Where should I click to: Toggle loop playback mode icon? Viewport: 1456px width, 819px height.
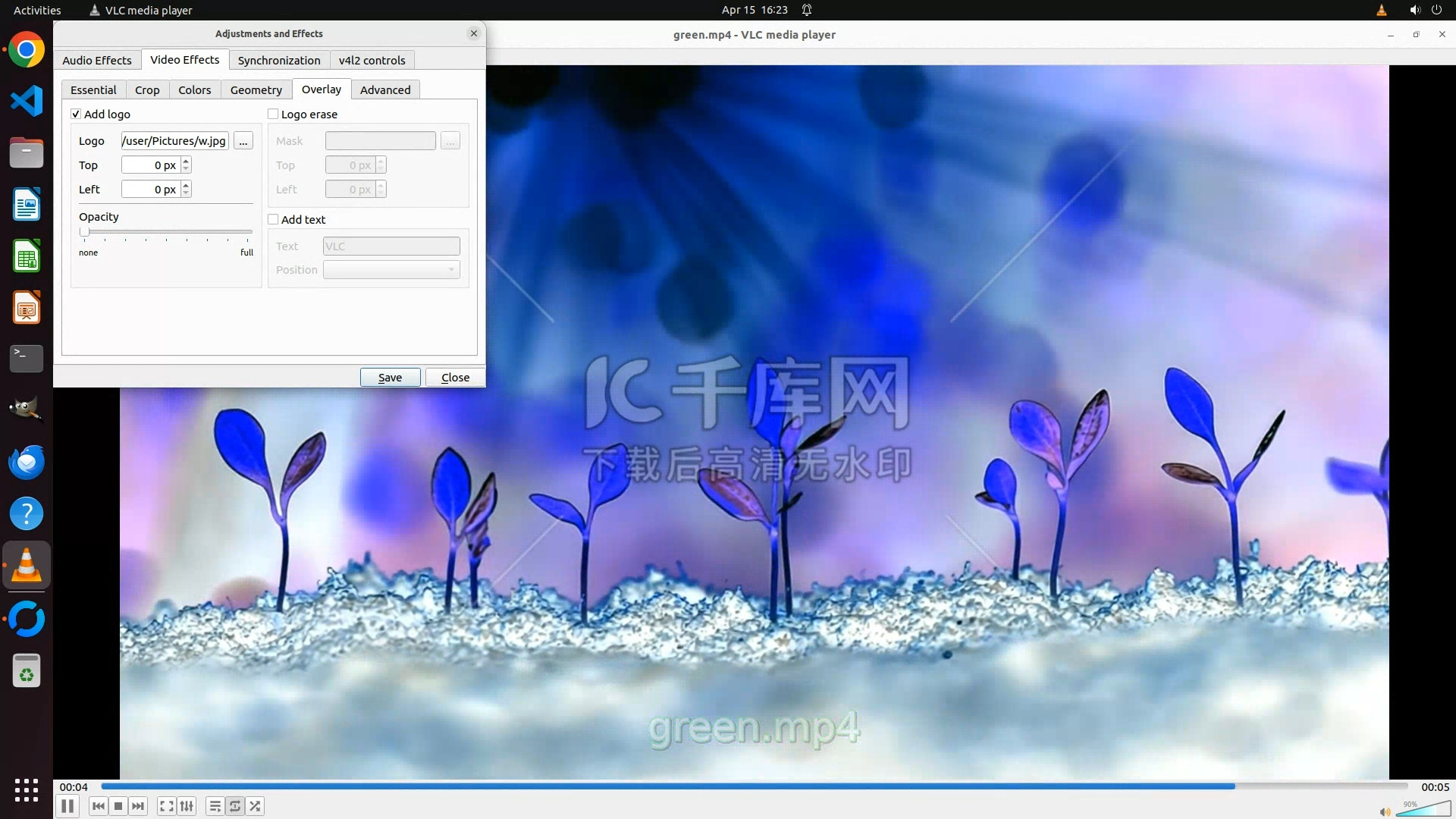click(235, 806)
